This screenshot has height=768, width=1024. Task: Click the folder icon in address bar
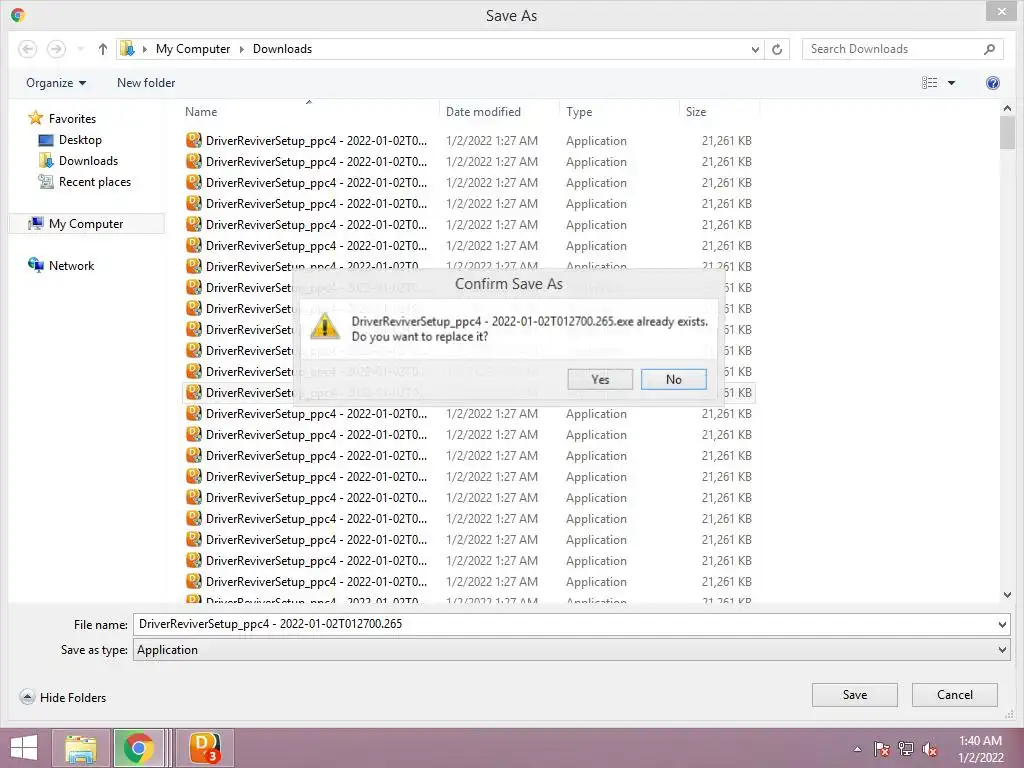(127, 49)
